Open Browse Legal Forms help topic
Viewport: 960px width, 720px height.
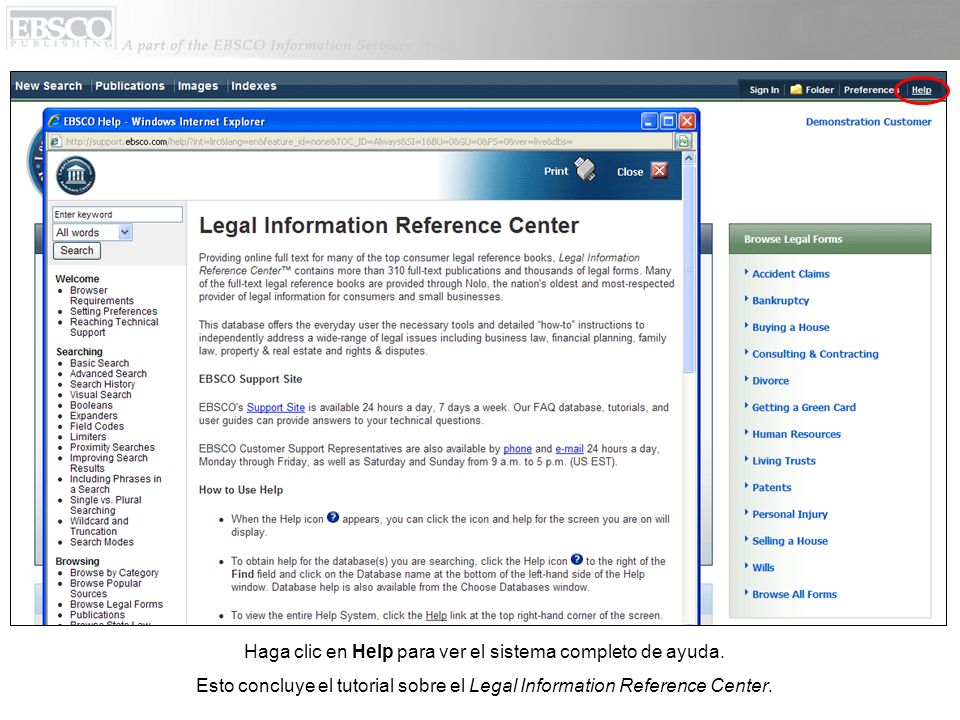[116, 604]
